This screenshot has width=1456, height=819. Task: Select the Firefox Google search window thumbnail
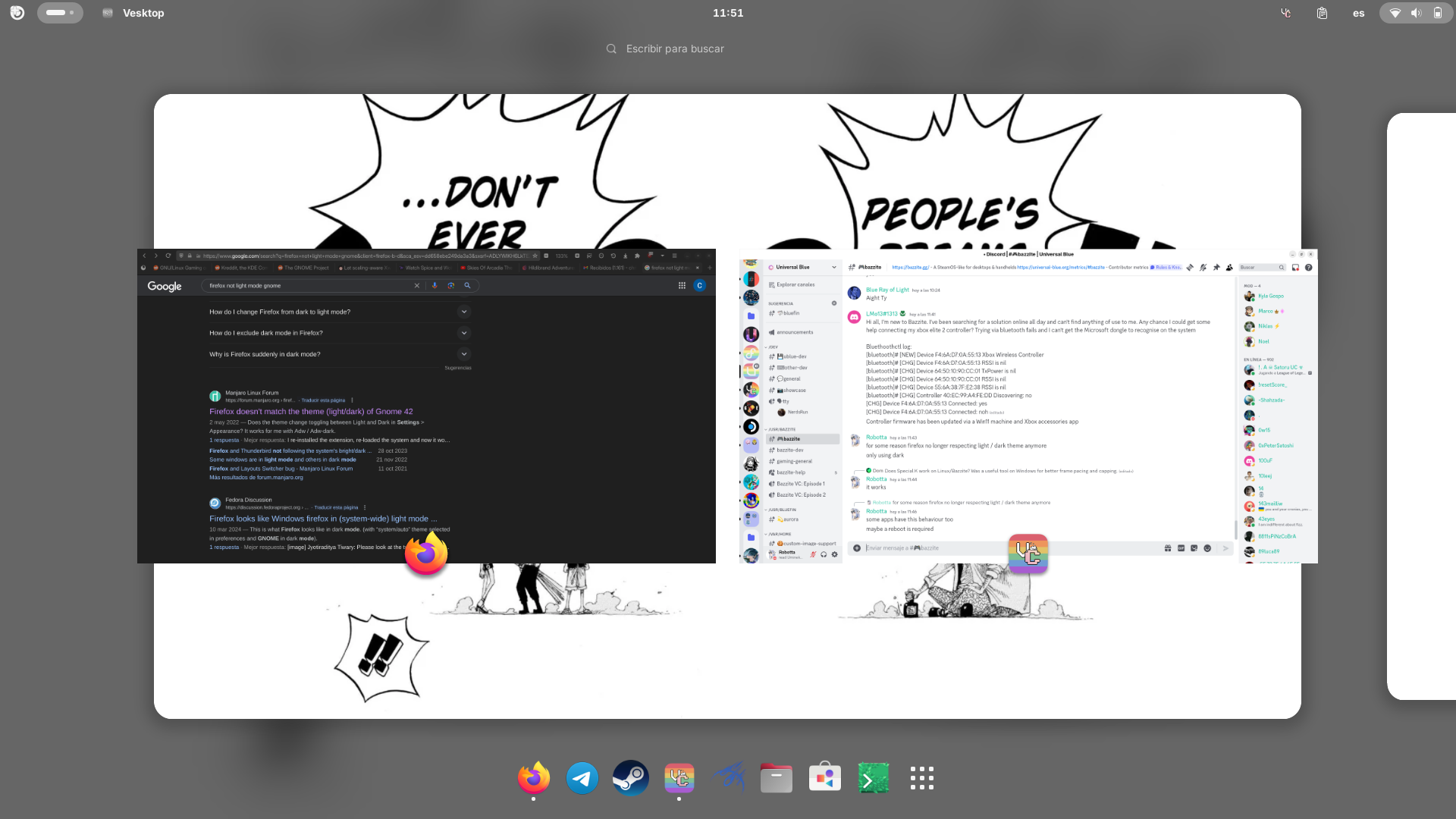coord(426,406)
